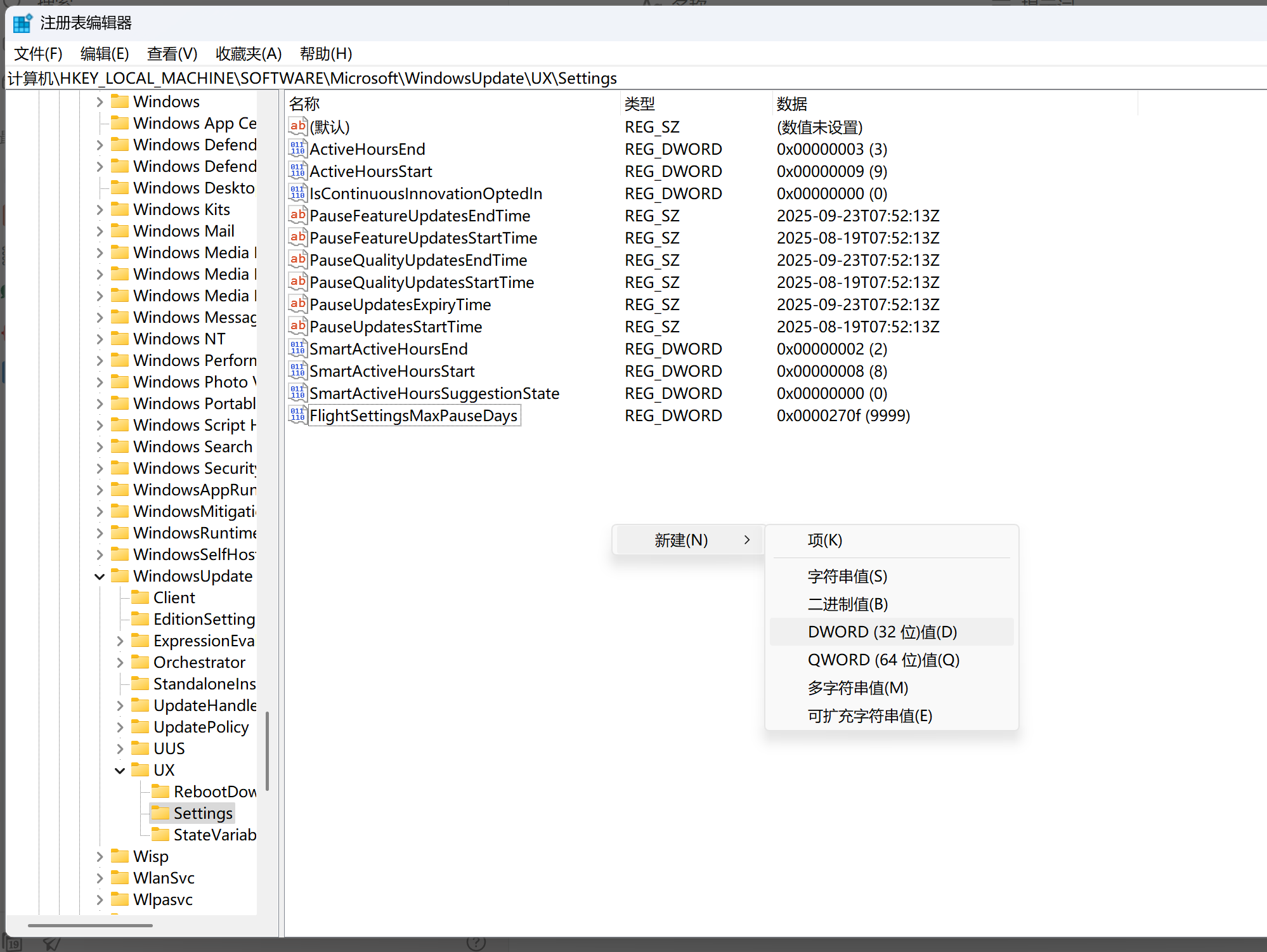The image size is (1267, 952).
Task: Choose 二进制值(B) from submenu
Action: point(892,604)
